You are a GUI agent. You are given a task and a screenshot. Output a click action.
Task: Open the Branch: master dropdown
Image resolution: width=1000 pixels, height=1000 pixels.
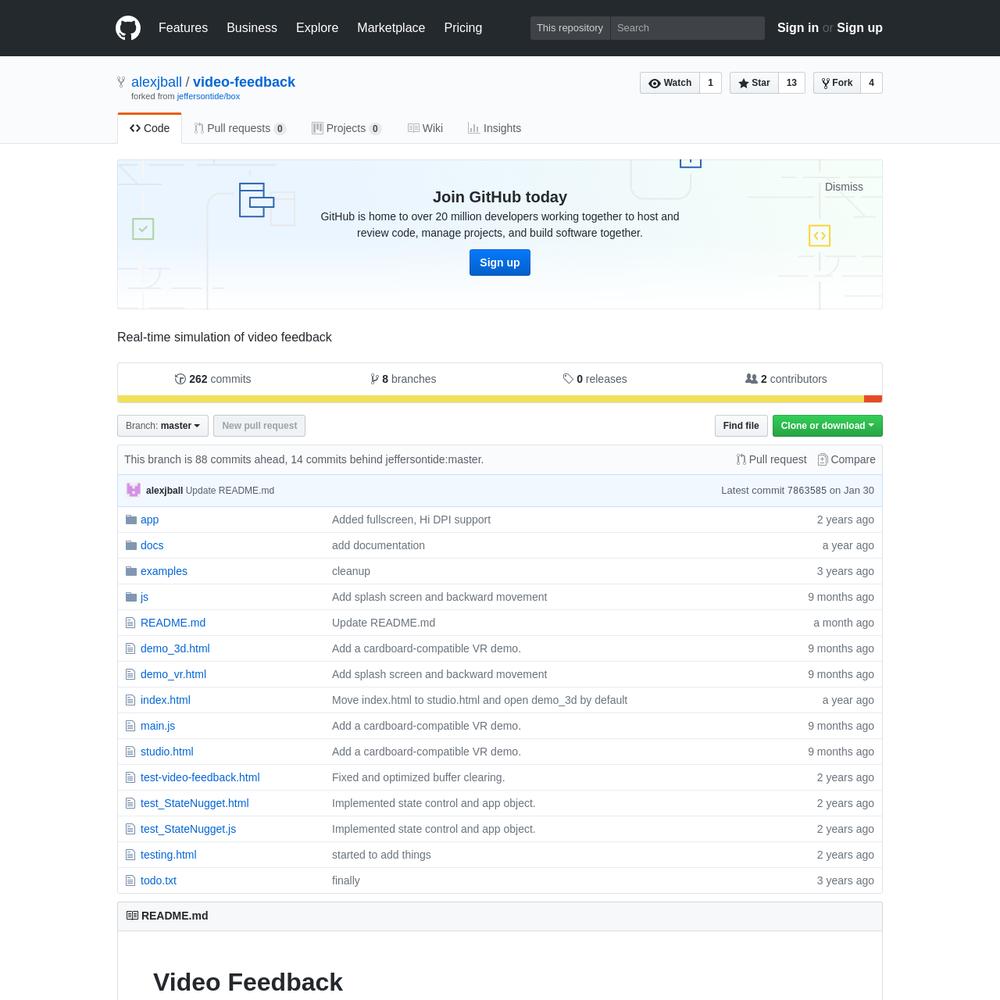[163, 425]
